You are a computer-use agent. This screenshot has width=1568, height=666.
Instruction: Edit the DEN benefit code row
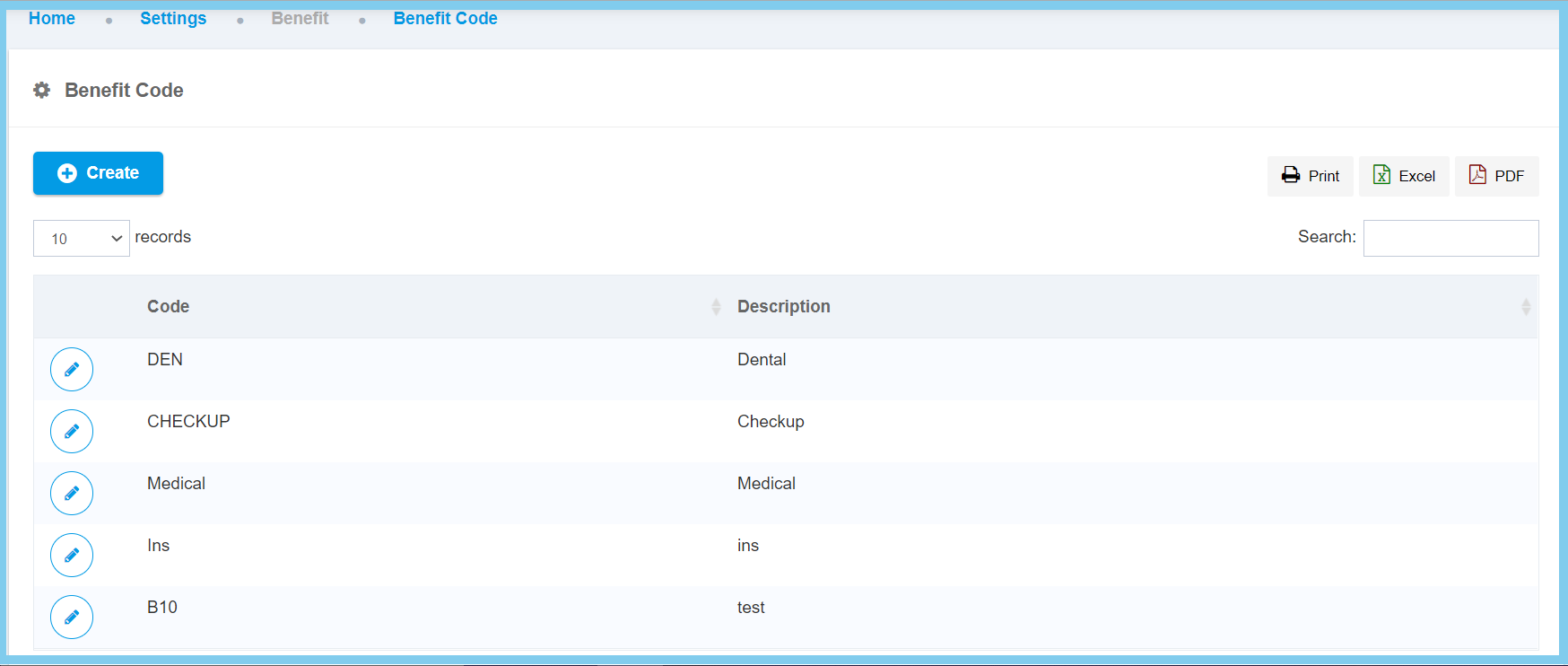pyautogui.click(x=72, y=369)
